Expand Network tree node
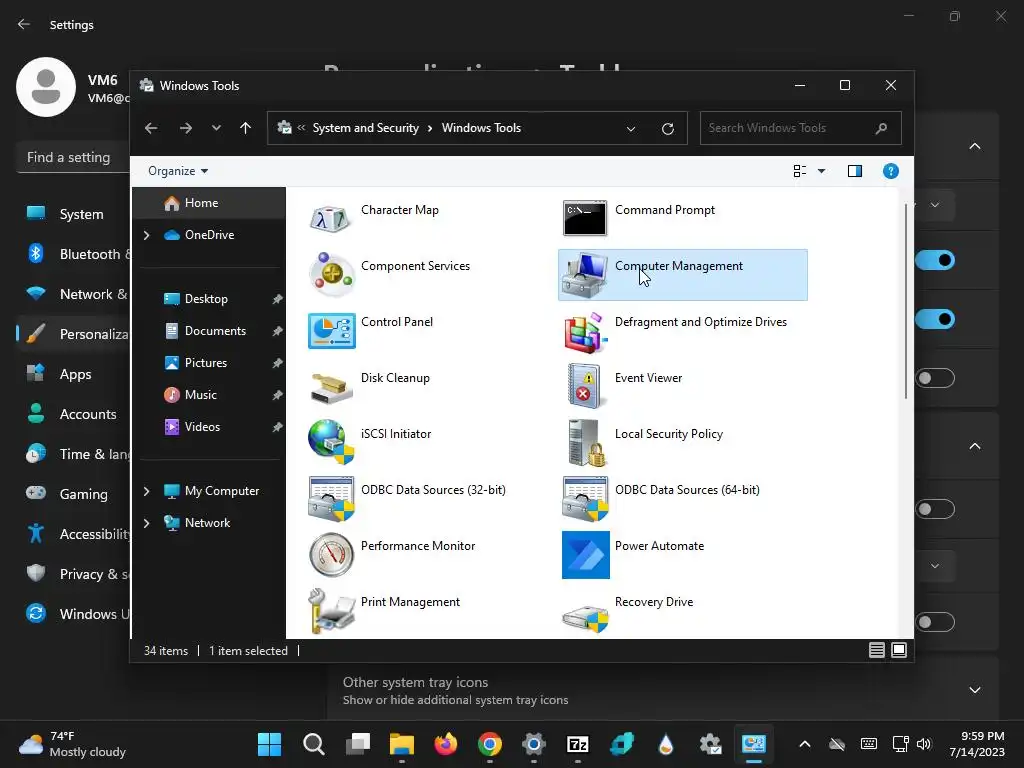Viewport: 1024px width, 768px height. click(x=146, y=523)
